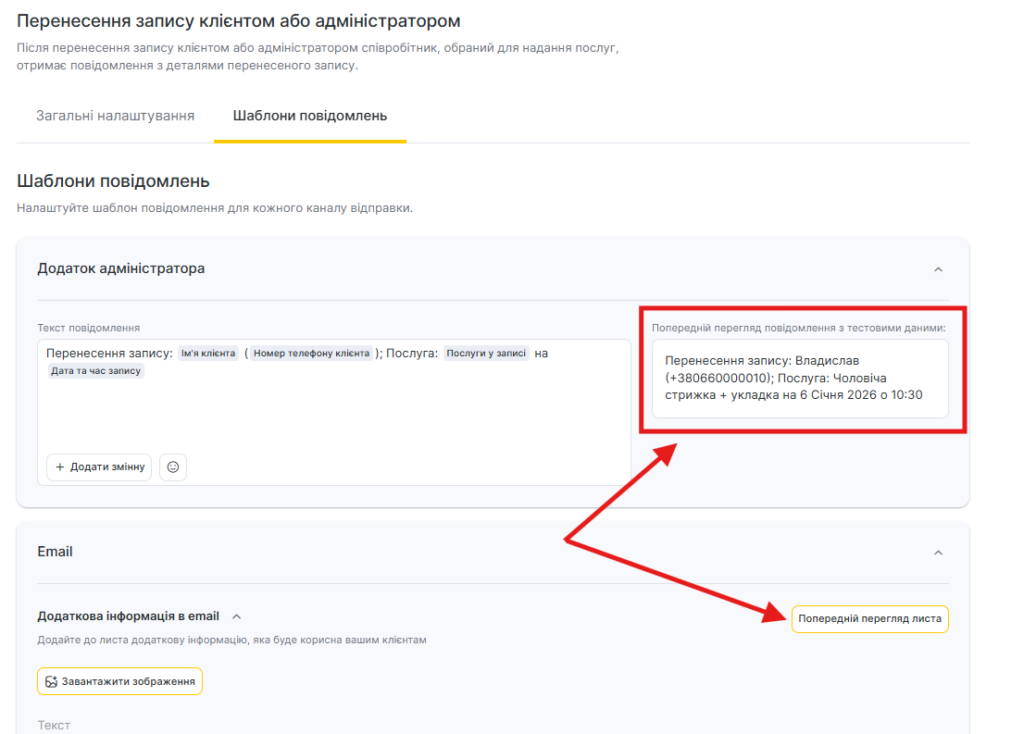Switch to Загальні налаштування tab
The height and width of the screenshot is (734, 1024).
(115, 116)
